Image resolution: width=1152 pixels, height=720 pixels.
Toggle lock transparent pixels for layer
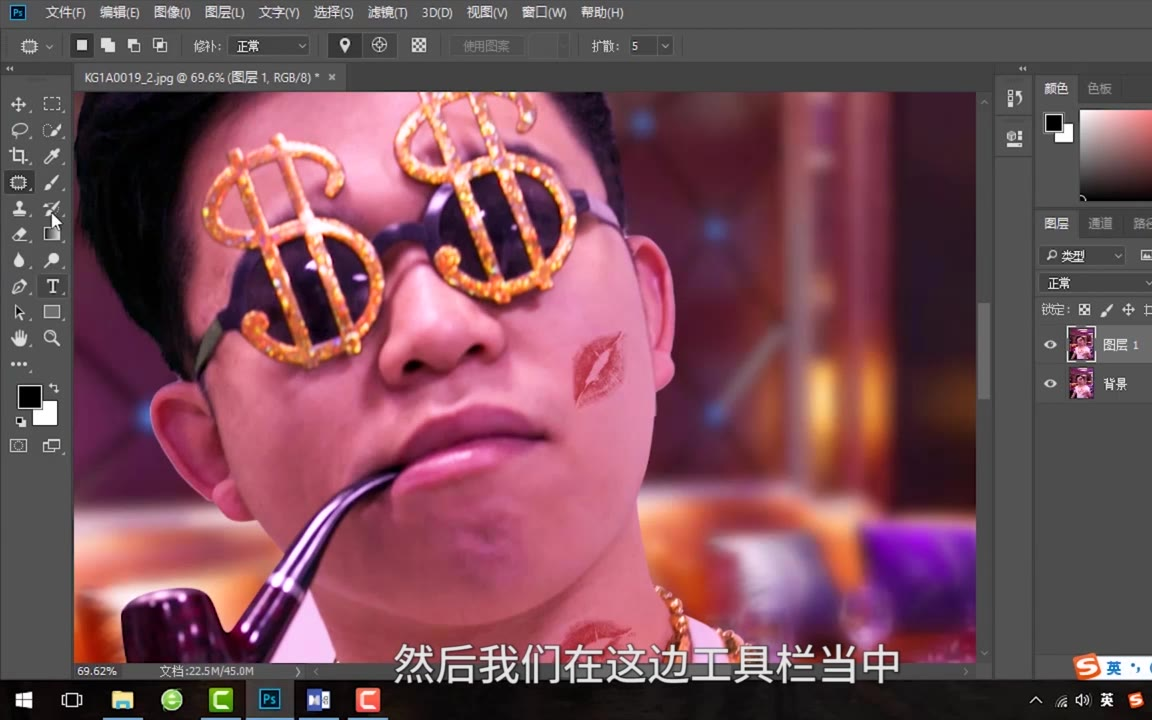1084,310
